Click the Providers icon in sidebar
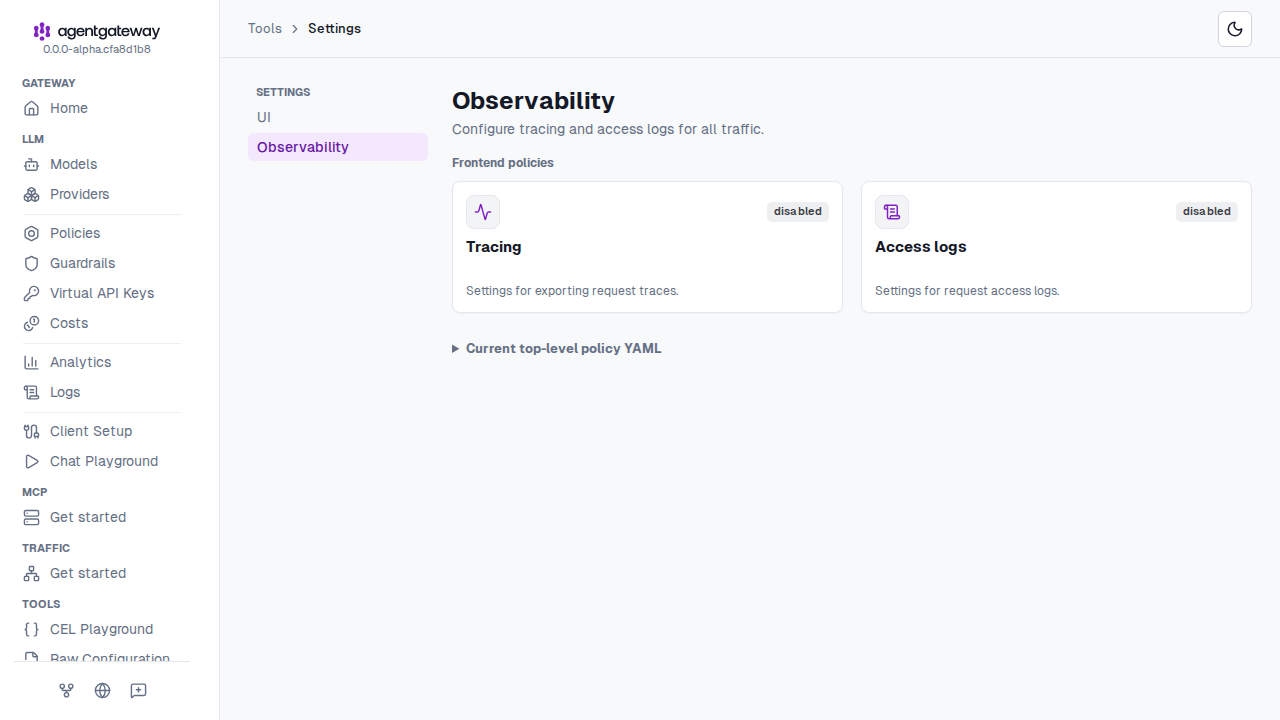Viewport: 1280px width, 720px height. click(x=32, y=194)
